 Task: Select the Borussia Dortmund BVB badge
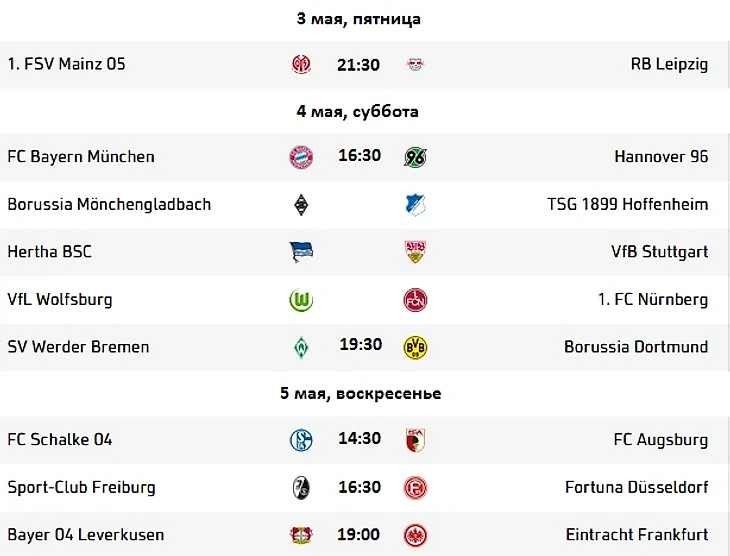click(x=415, y=347)
